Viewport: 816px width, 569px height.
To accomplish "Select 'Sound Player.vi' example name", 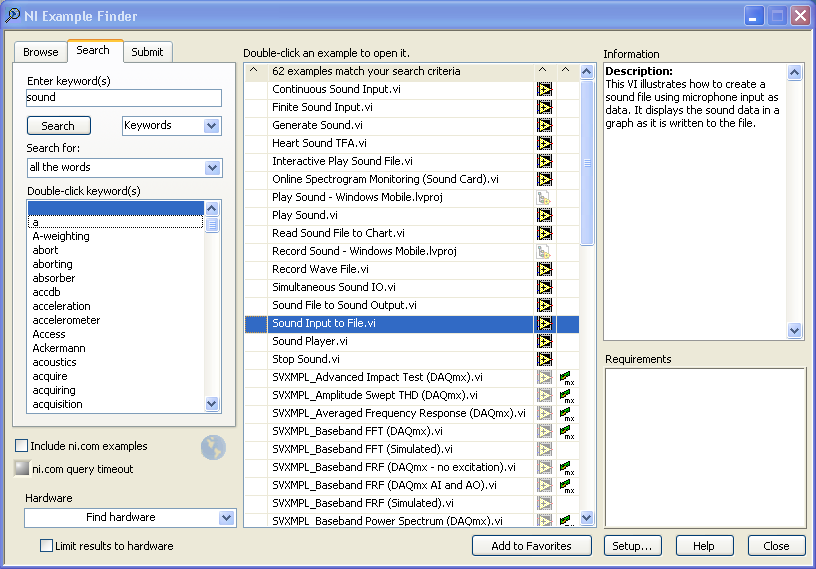I will click(310, 342).
